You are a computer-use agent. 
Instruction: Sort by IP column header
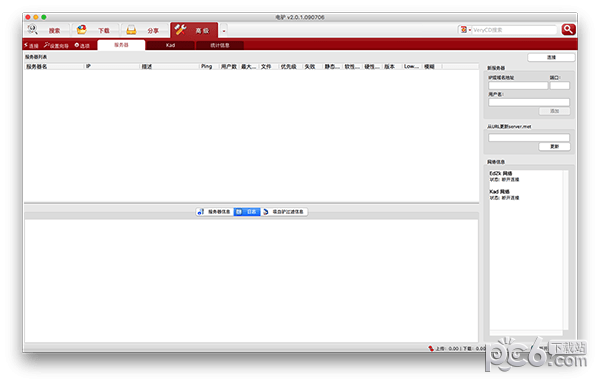[x=112, y=67]
